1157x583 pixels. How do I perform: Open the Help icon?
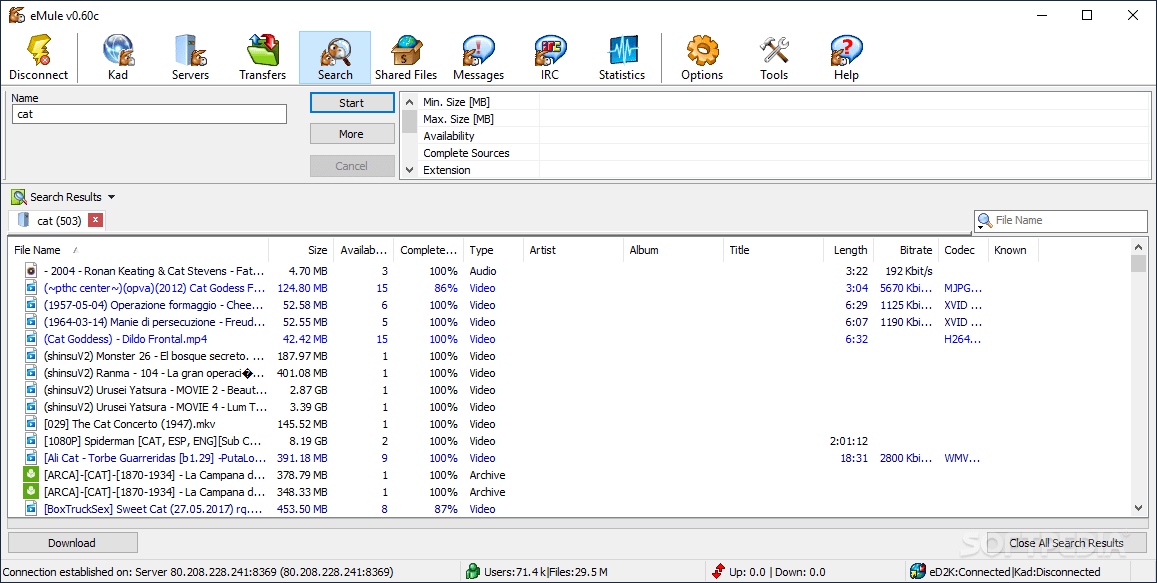click(846, 58)
